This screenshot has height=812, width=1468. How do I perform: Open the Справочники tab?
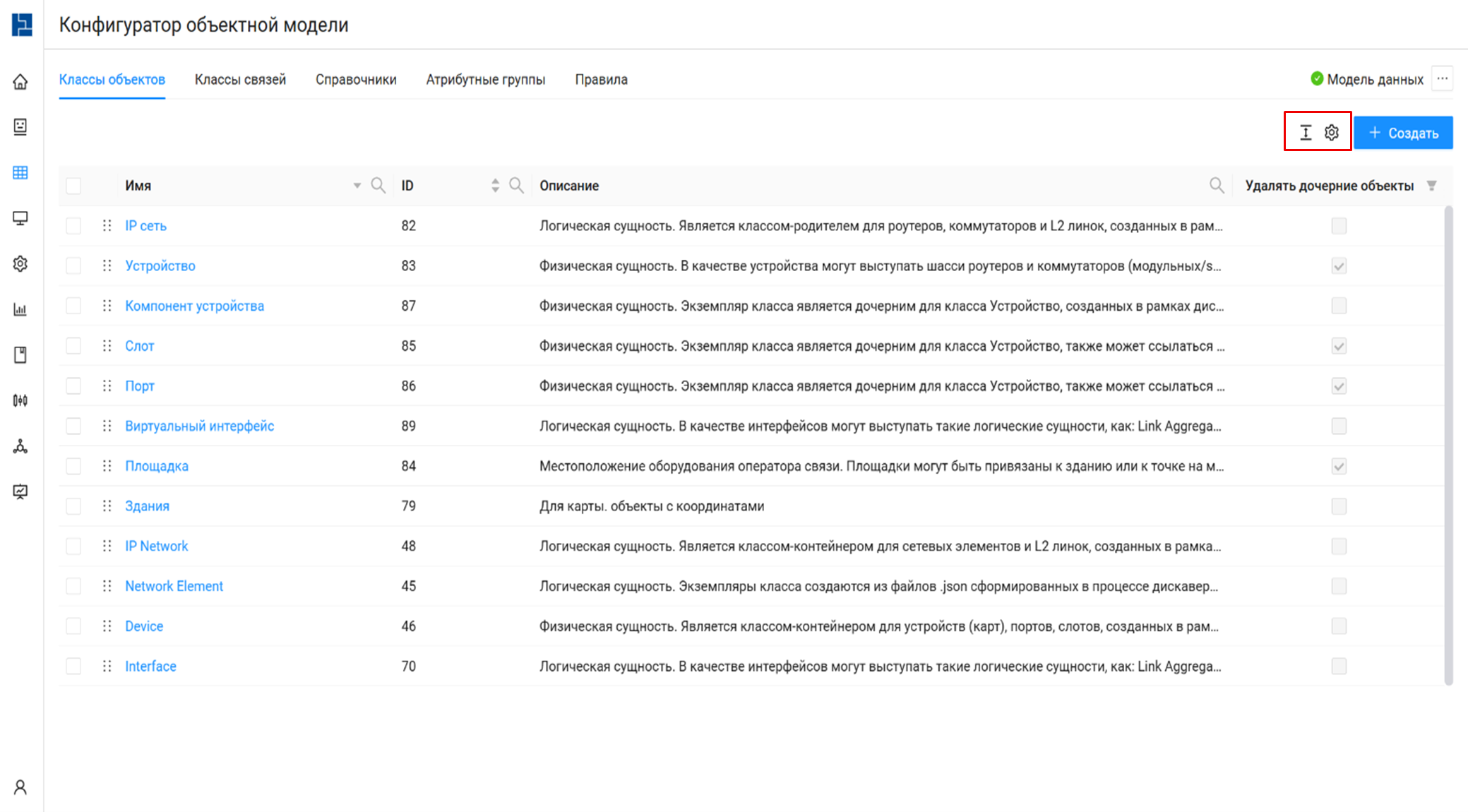coord(356,80)
